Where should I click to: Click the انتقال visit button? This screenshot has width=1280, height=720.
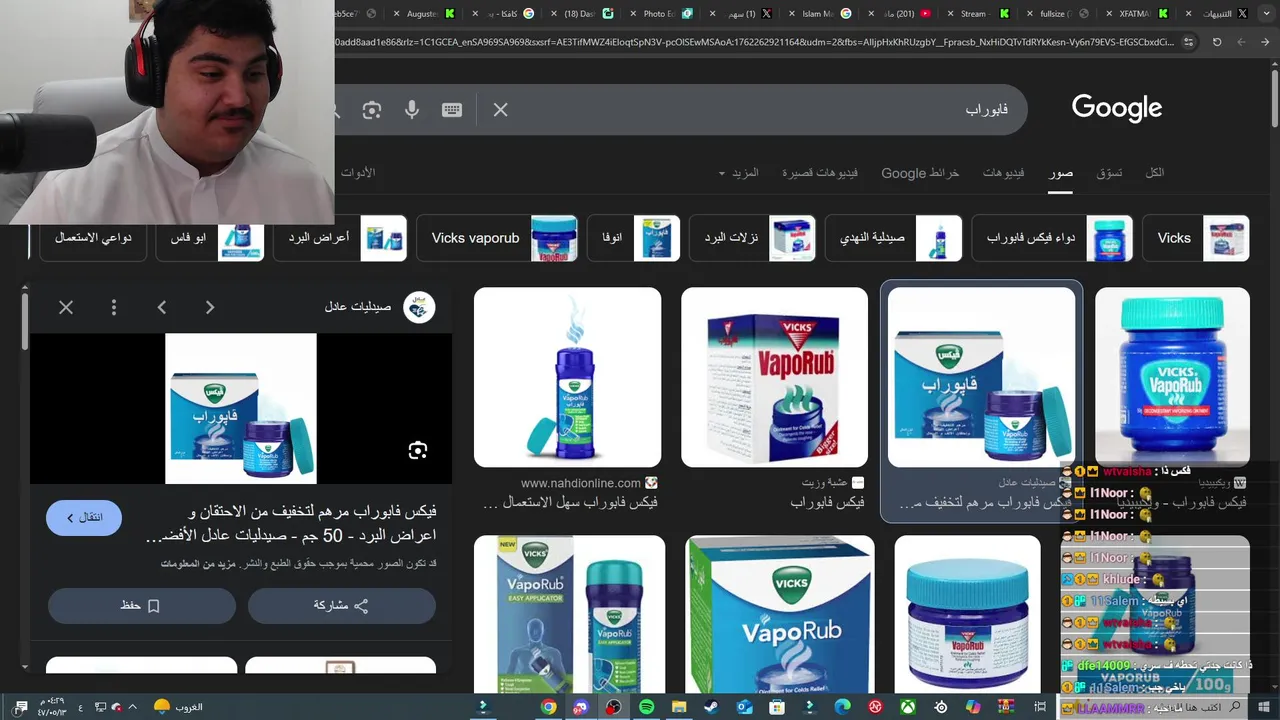(x=84, y=517)
